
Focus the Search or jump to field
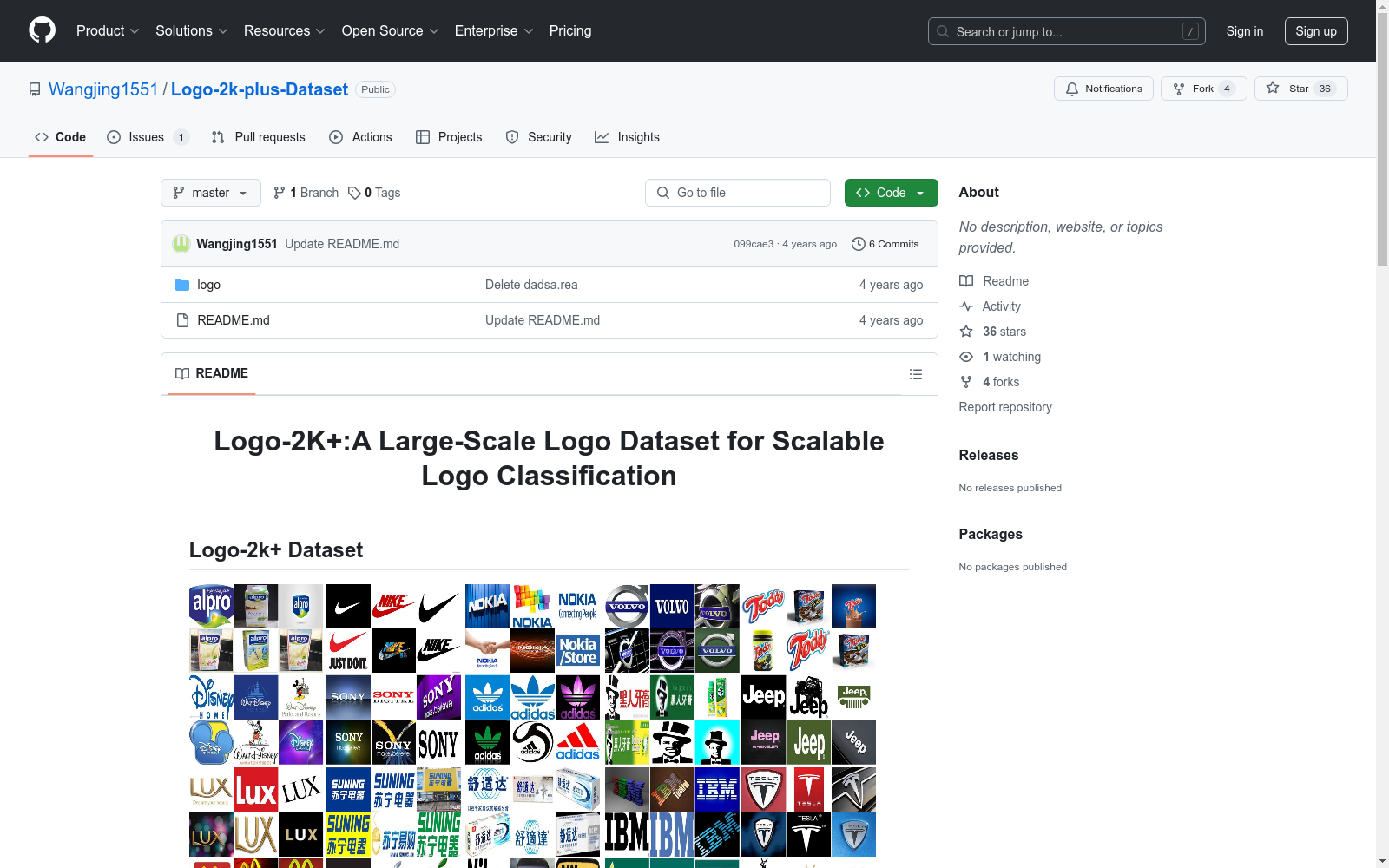1067,31
